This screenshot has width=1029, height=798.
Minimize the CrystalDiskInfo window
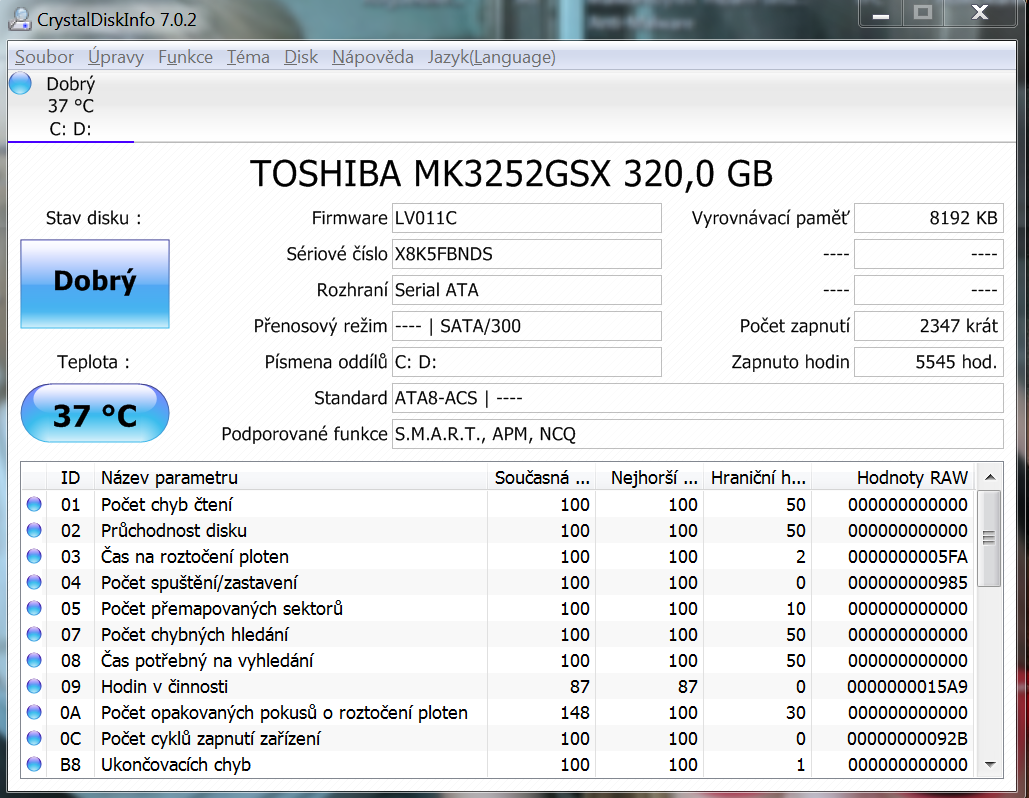(881, 13)
